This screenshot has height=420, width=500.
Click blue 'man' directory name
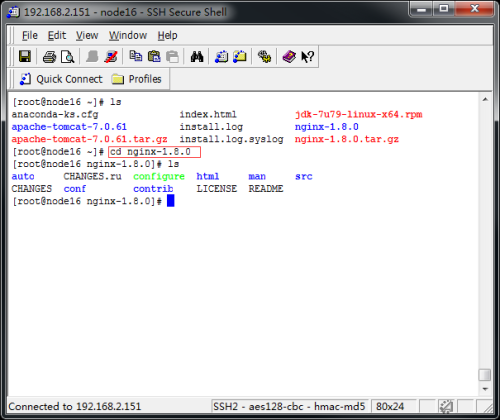pyautogui.click(x=257, y=176)
